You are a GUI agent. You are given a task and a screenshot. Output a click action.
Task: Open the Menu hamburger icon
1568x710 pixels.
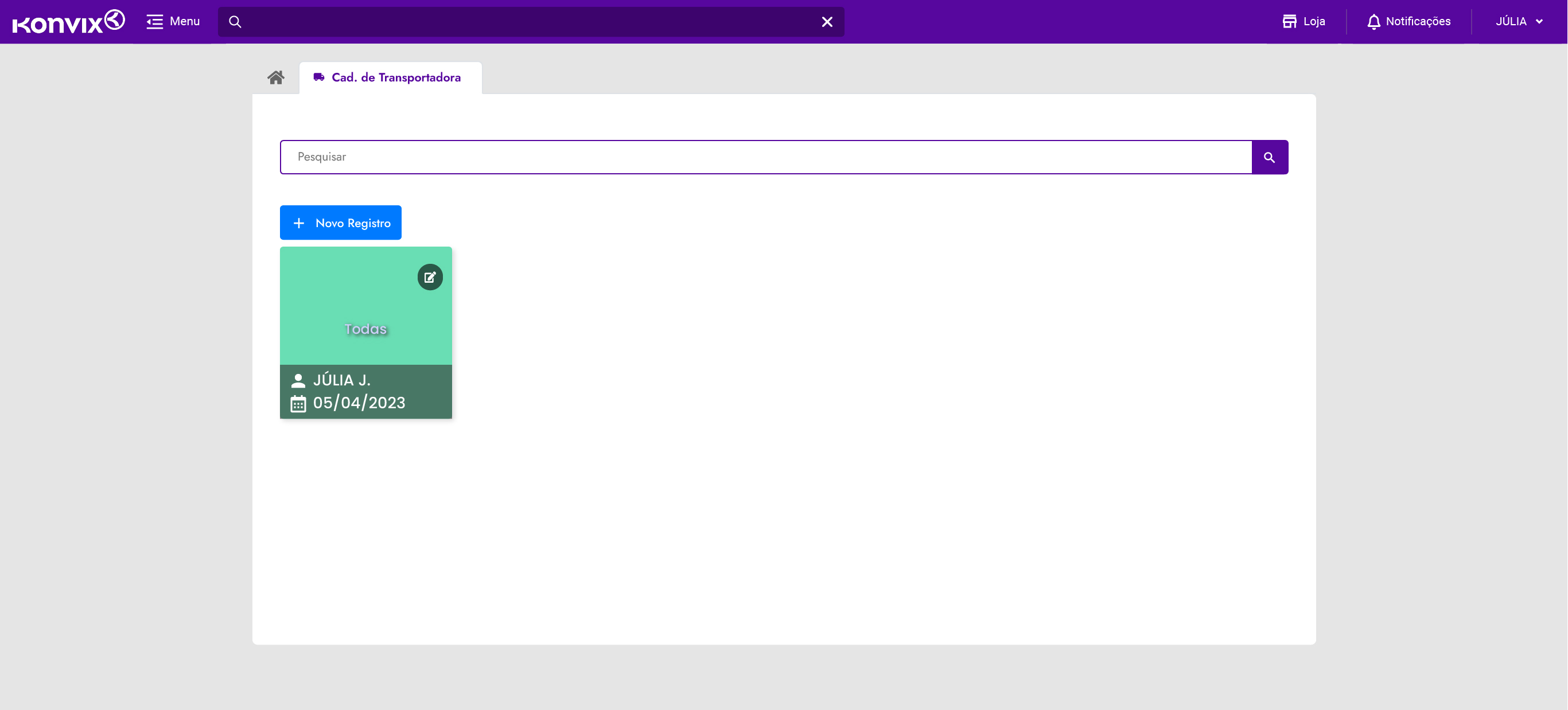[x=154, y=21]
